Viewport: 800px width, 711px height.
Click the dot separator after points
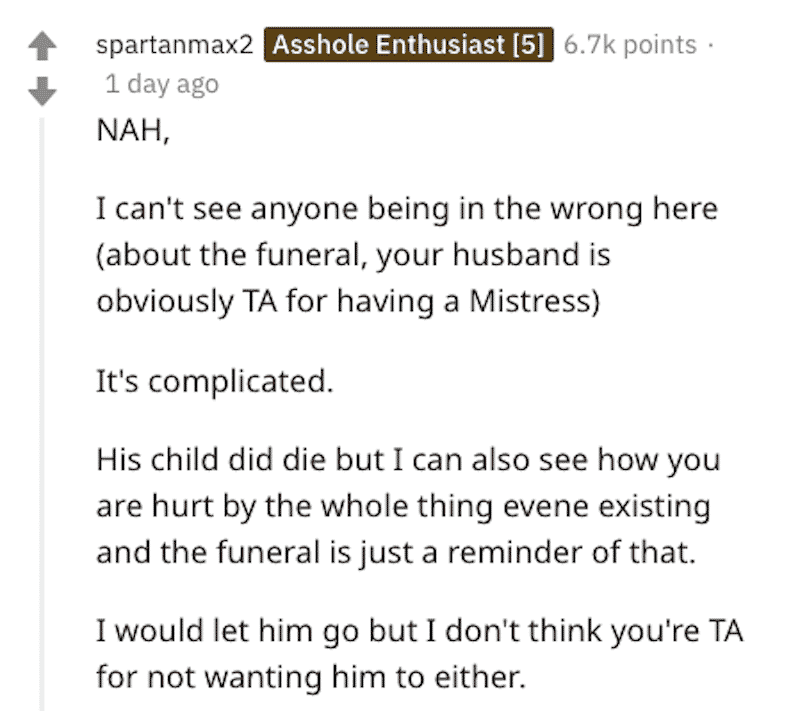pyautogui.click(x=710, y=45)
